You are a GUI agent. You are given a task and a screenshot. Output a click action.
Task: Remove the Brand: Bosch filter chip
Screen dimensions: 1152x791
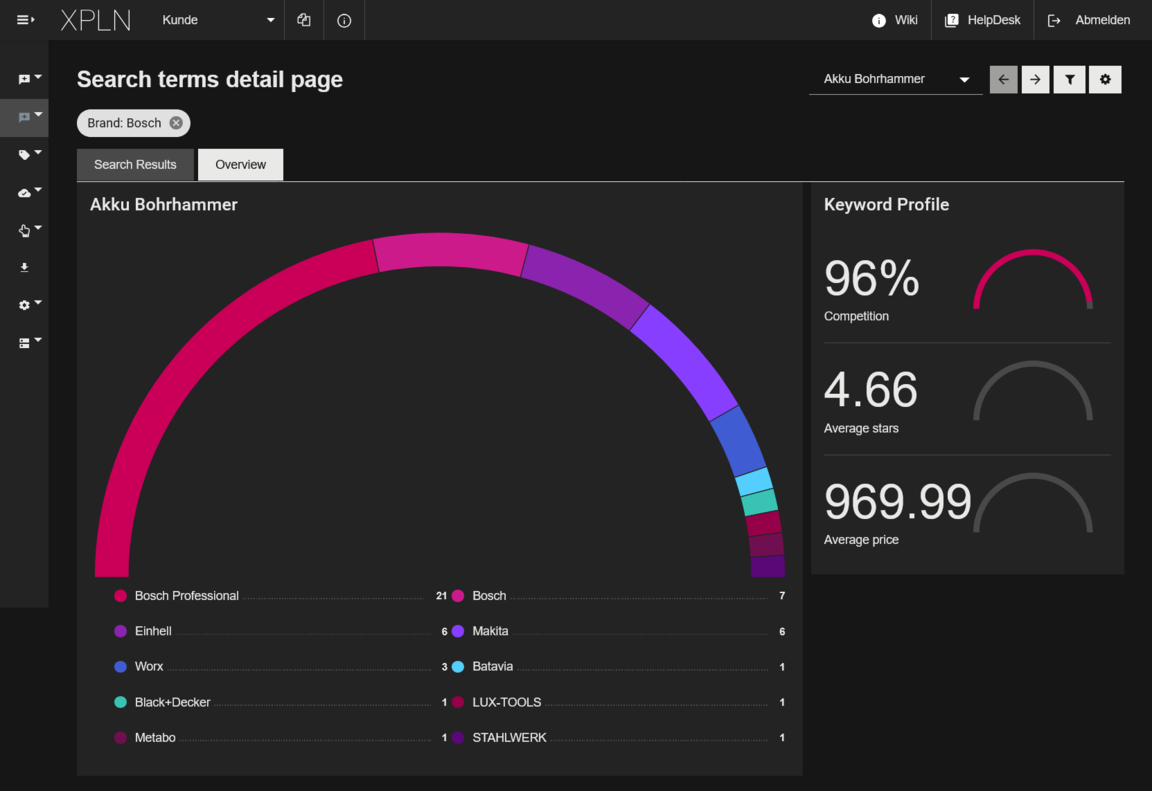point(176,123)
